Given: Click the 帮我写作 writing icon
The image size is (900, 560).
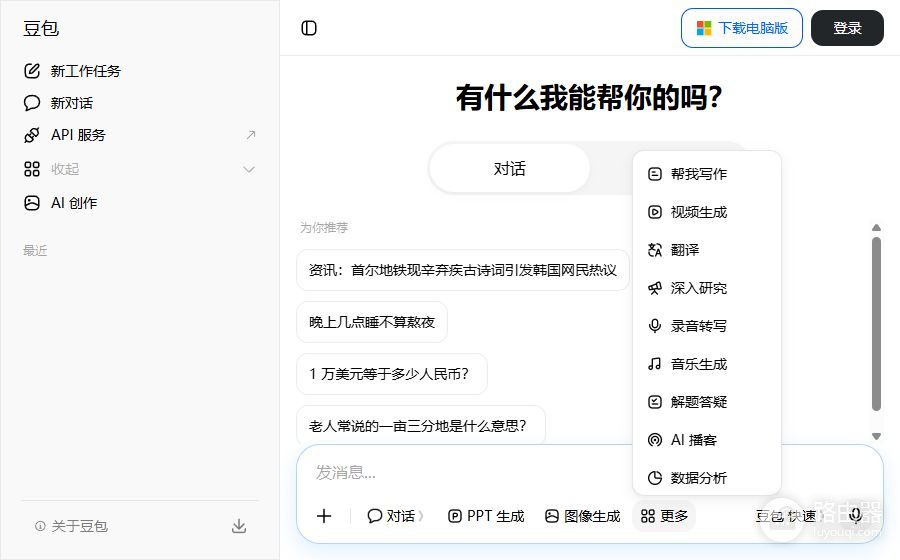Looking at the screenshot, I should (654, 174).
